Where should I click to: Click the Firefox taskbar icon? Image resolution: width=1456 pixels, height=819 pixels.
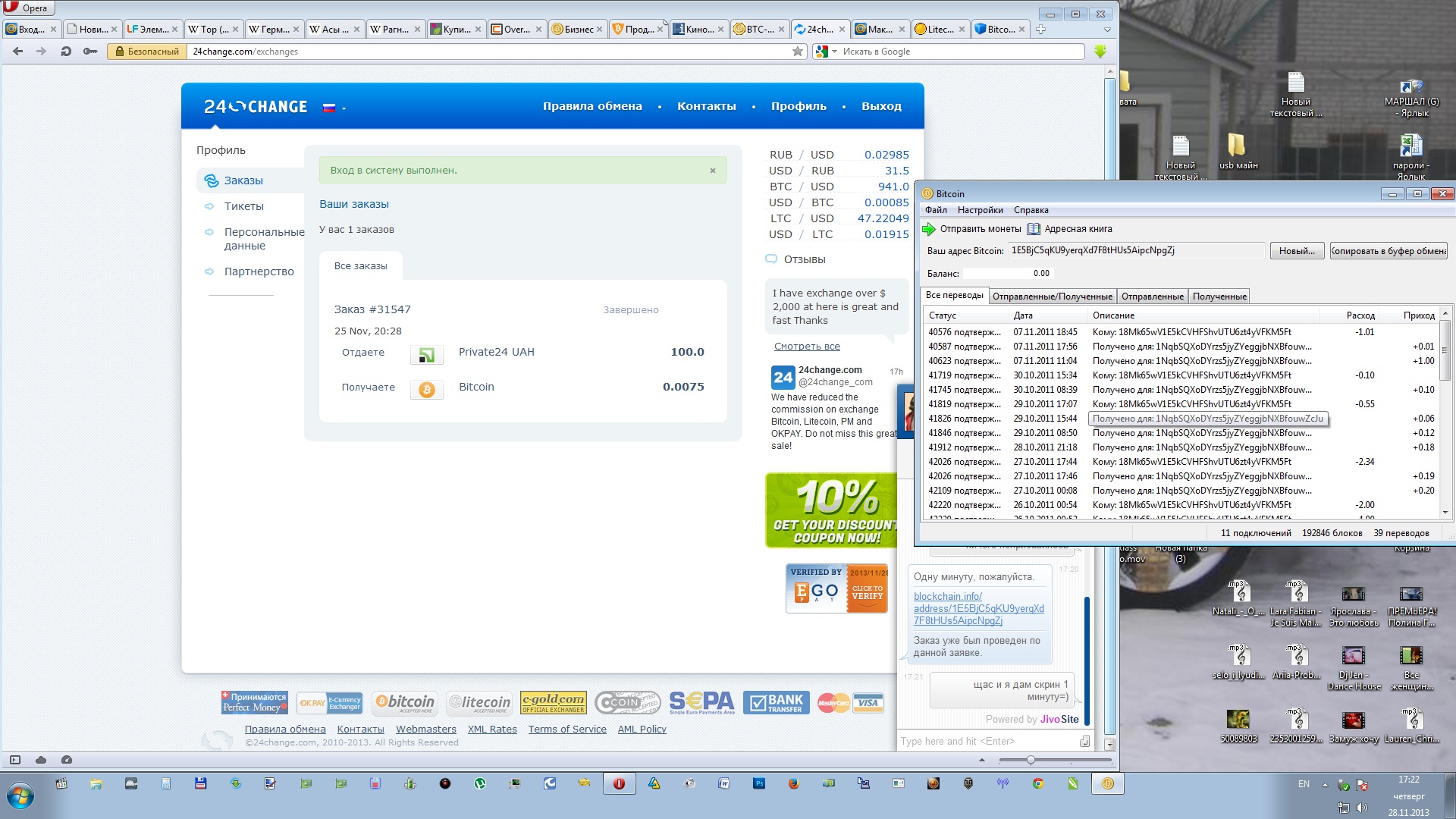[x=794, y=784]
